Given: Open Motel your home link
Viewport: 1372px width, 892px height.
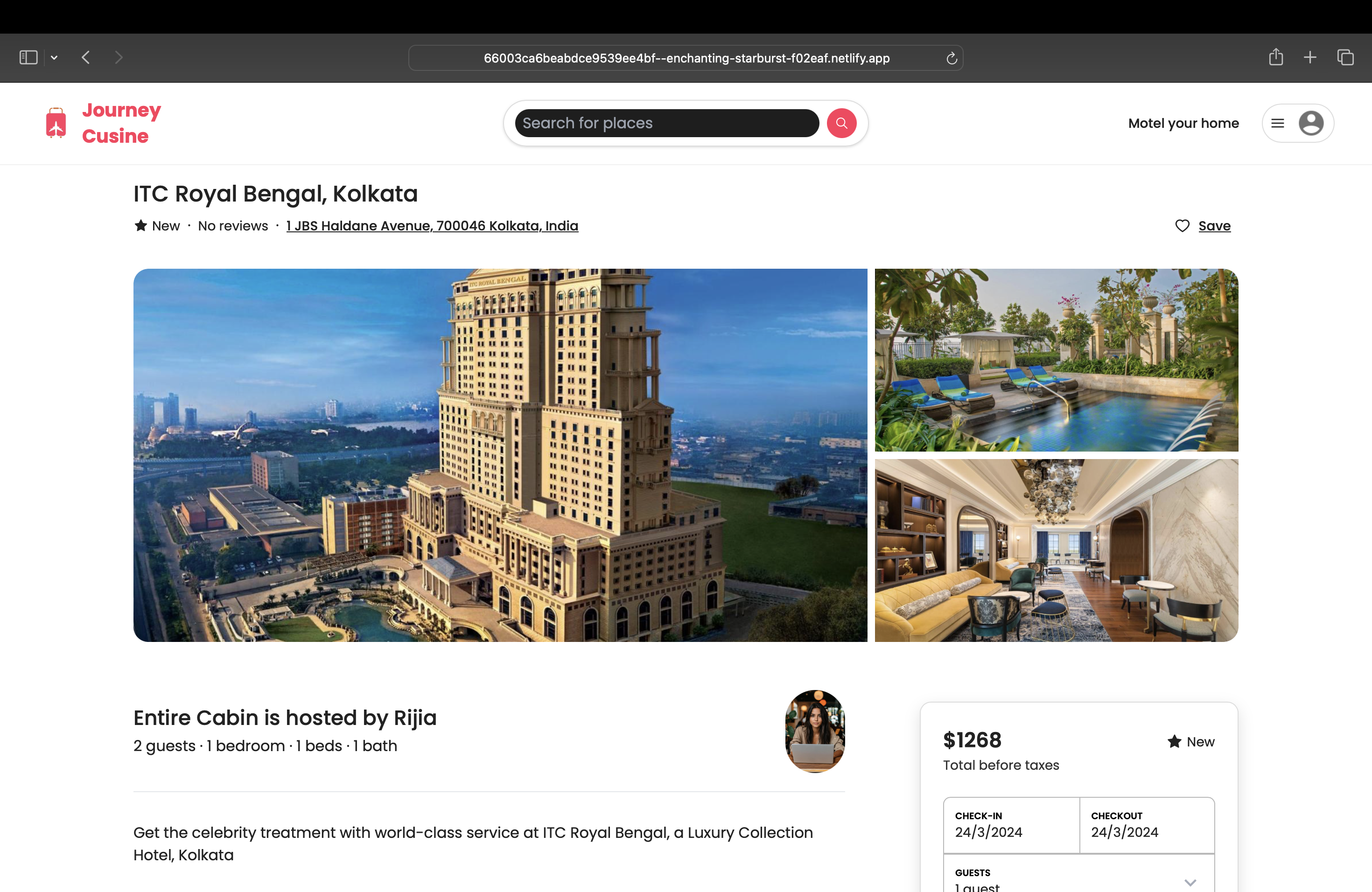Looking at the screenshot, I should pyautogui.click(x=1183, y=123).
